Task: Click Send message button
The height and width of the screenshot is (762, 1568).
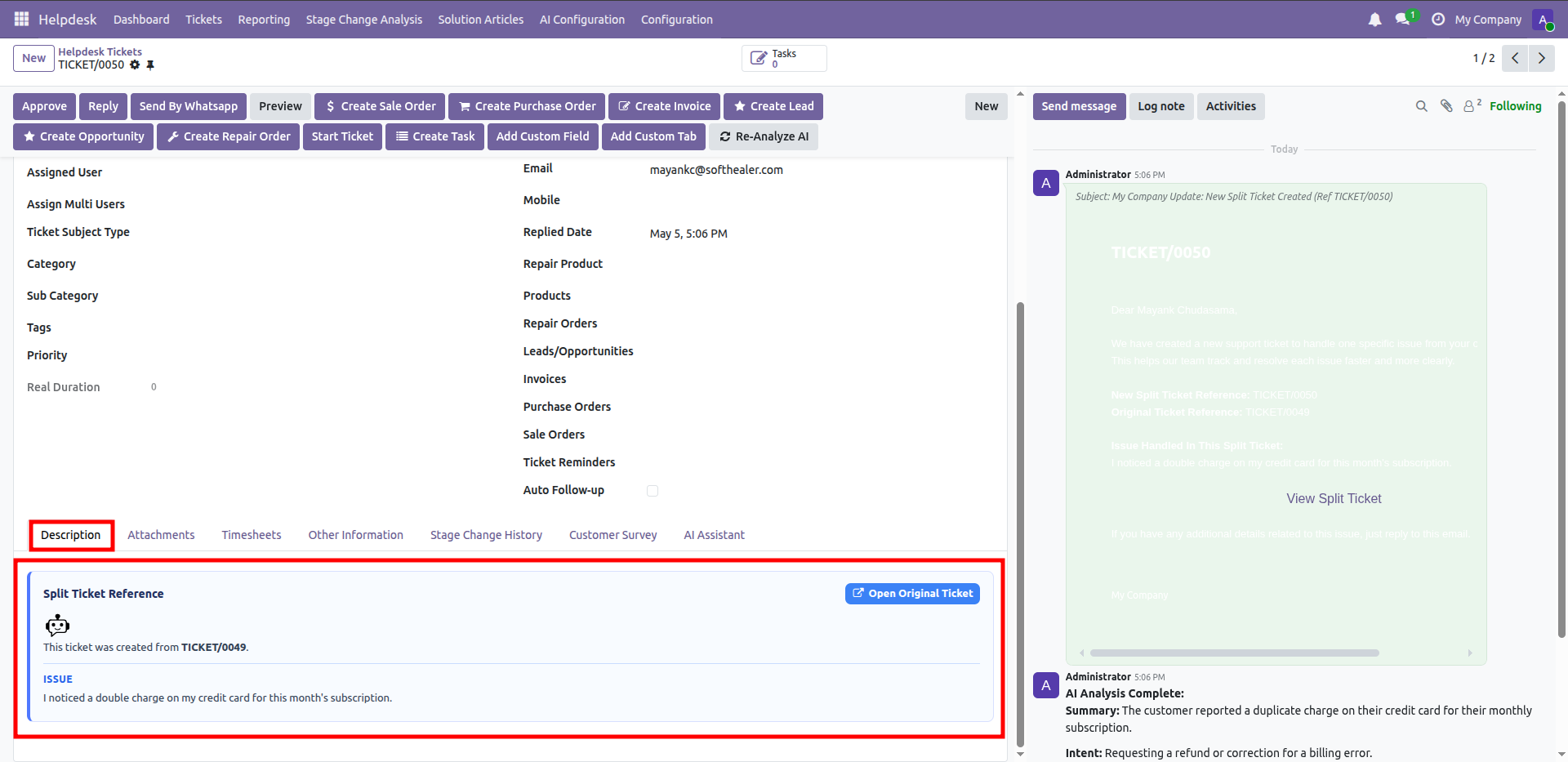Action: (1079, 106)
